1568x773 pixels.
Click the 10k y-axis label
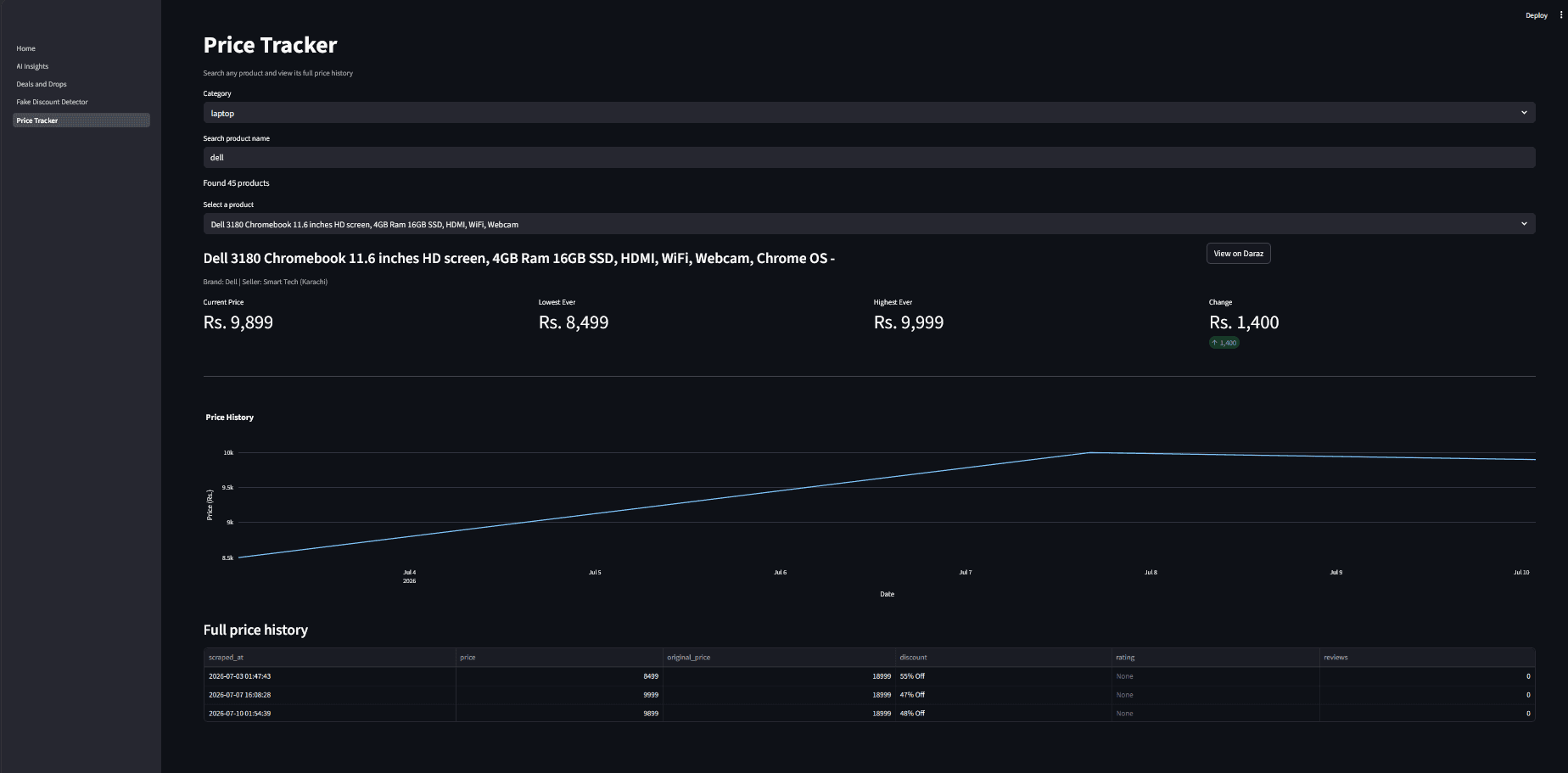tap(228, 453)
